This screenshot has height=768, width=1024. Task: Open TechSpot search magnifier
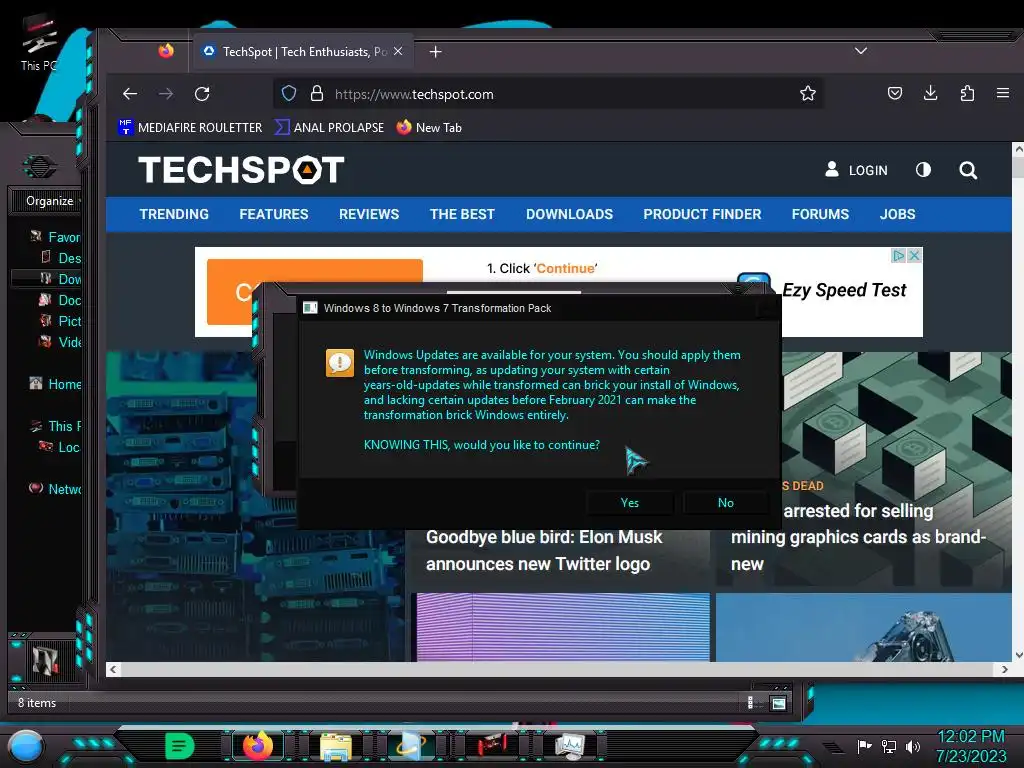point(968,170)
